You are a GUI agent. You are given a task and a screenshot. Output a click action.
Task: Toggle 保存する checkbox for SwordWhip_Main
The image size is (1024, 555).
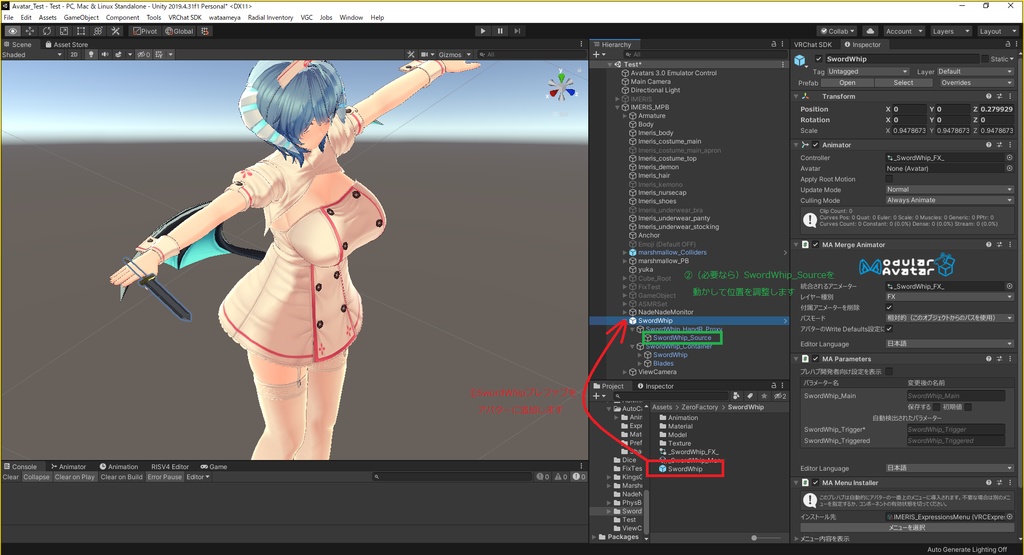pyautogui.click(x=937, y=407)
